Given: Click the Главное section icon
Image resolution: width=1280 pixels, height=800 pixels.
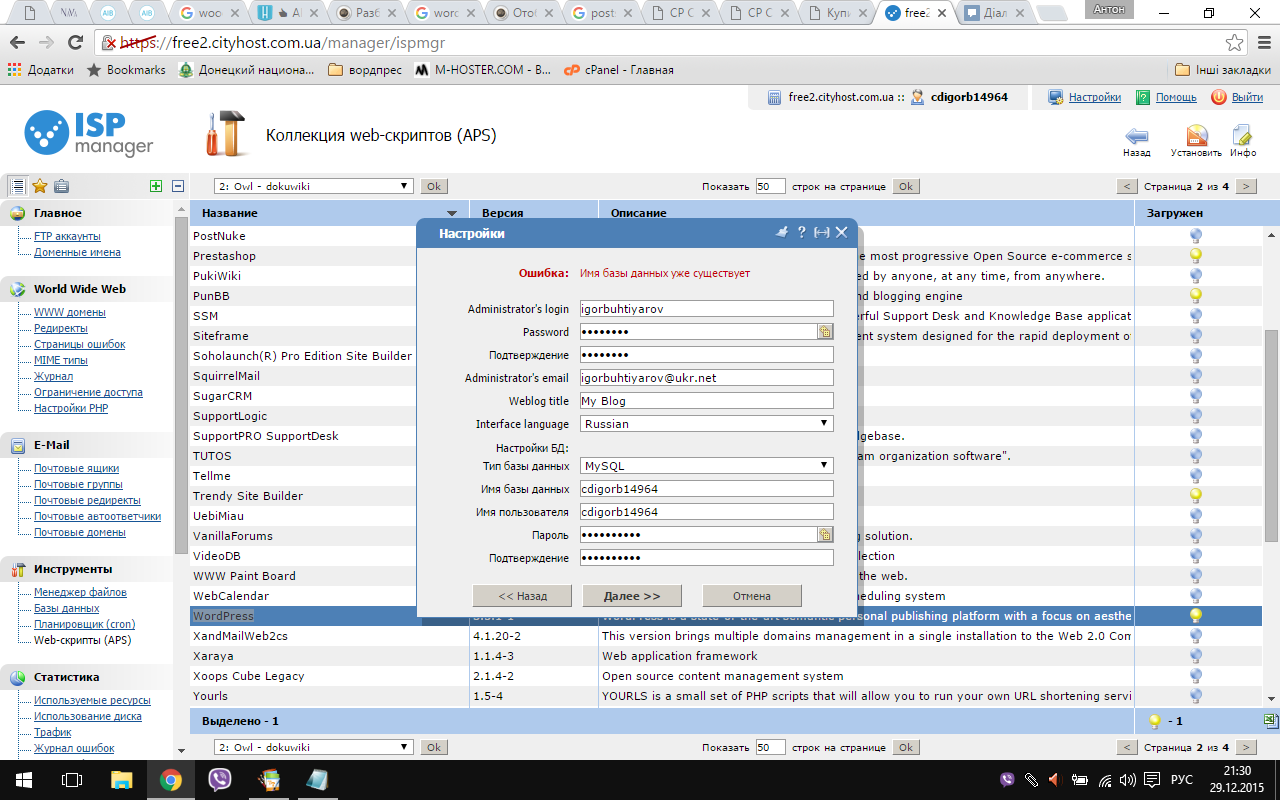Looking at the screenshot, I should click(x=18, y=213).
